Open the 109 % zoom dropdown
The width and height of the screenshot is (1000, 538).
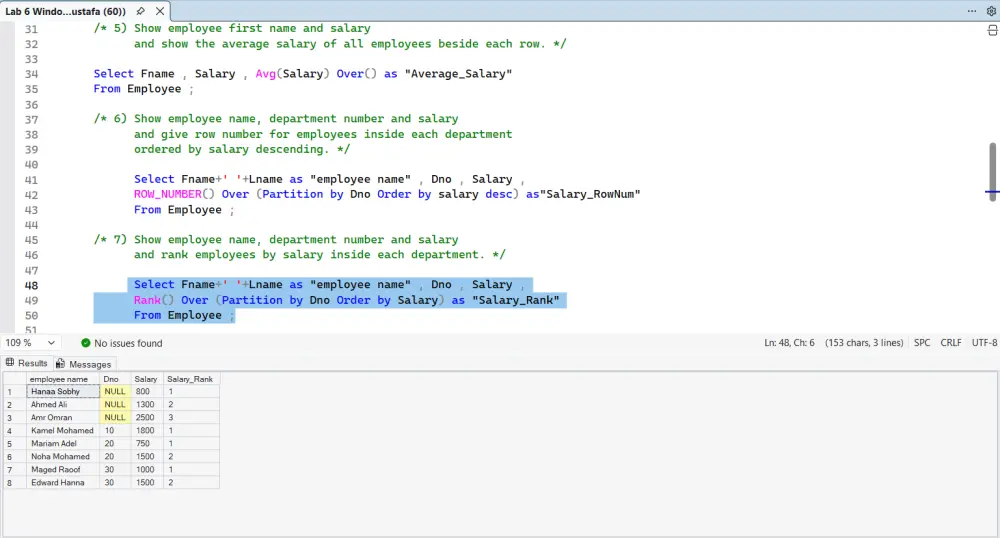tap(29, 343)
